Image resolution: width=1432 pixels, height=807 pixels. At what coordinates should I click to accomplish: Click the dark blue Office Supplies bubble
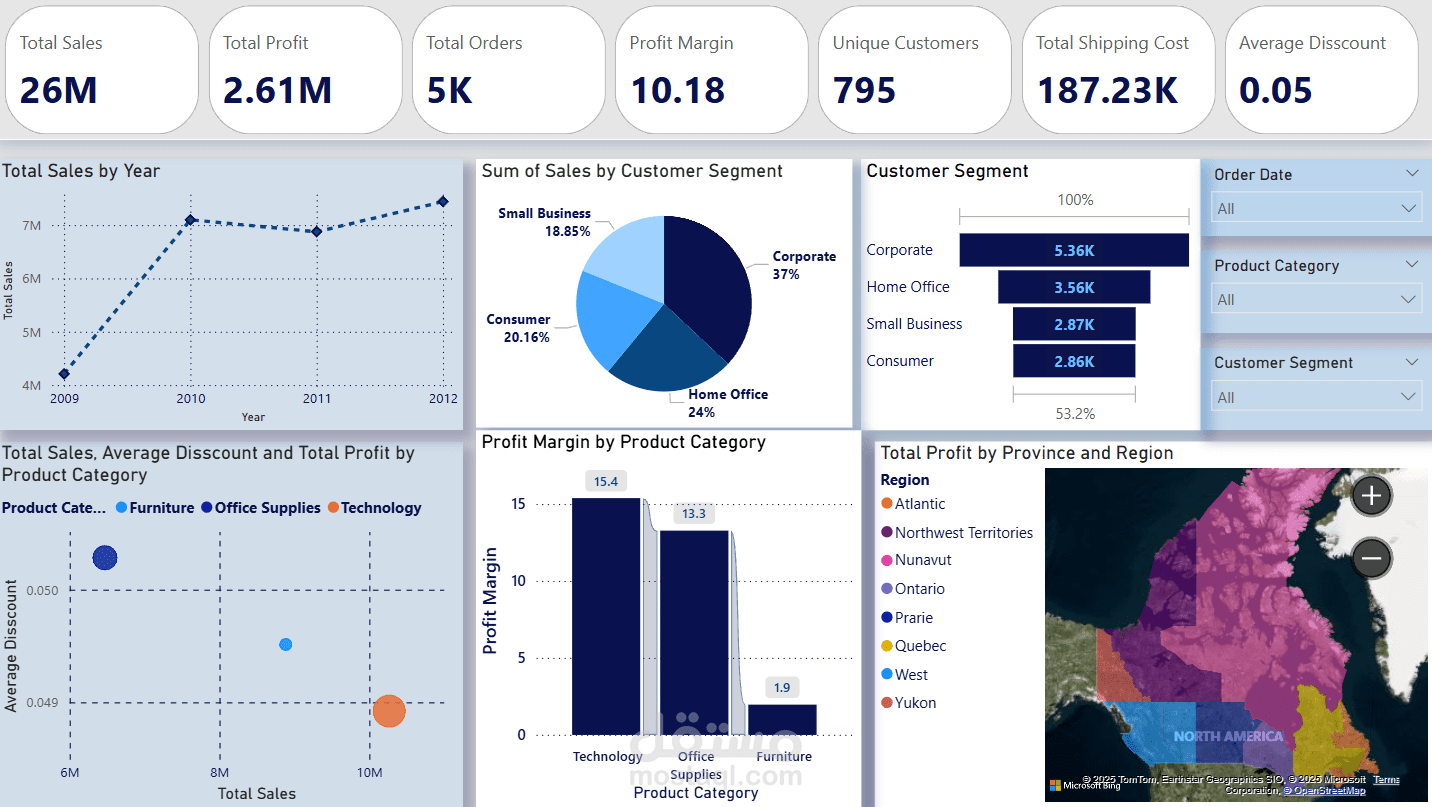coord(105,558)
